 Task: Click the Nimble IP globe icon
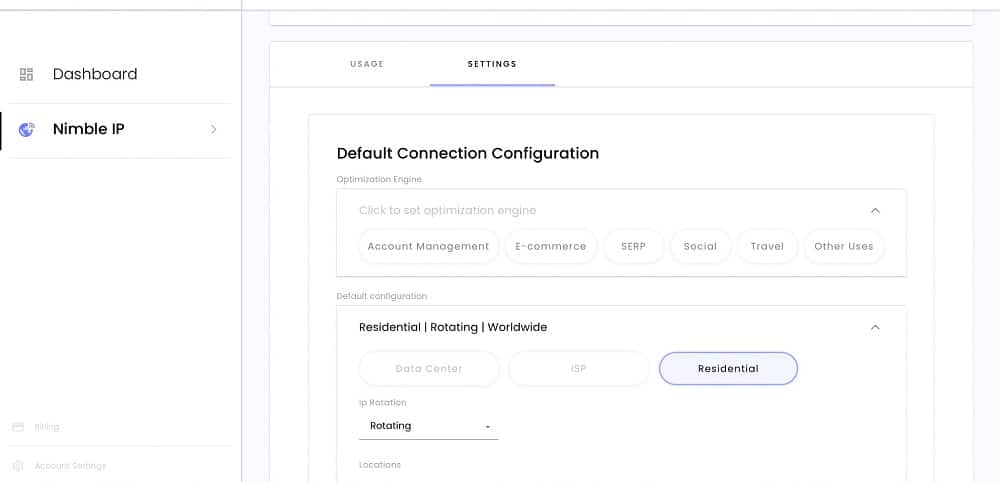26,129
